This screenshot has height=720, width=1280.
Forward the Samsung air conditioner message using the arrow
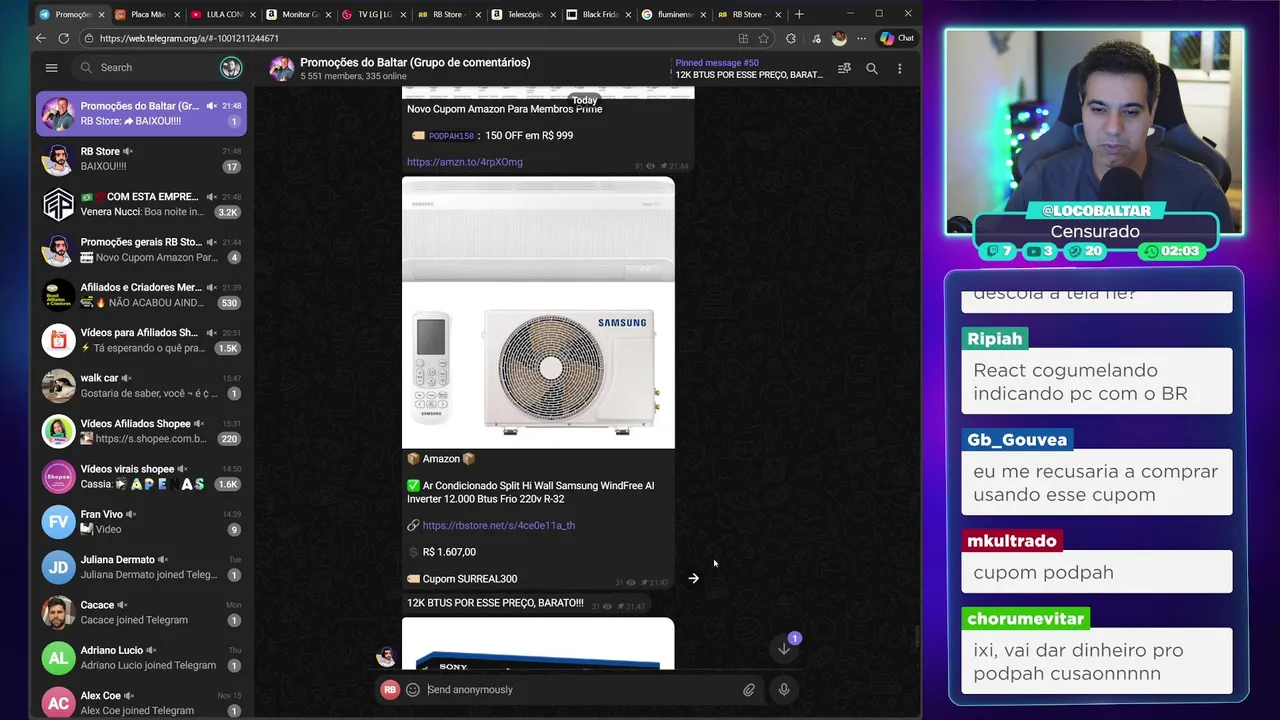[693, 578]
